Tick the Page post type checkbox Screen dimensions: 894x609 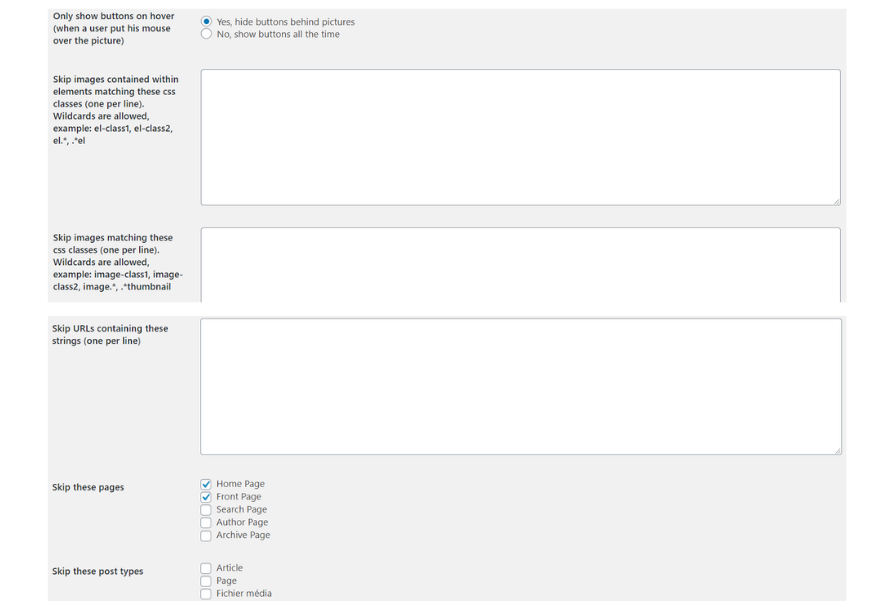tap(206, 581)
